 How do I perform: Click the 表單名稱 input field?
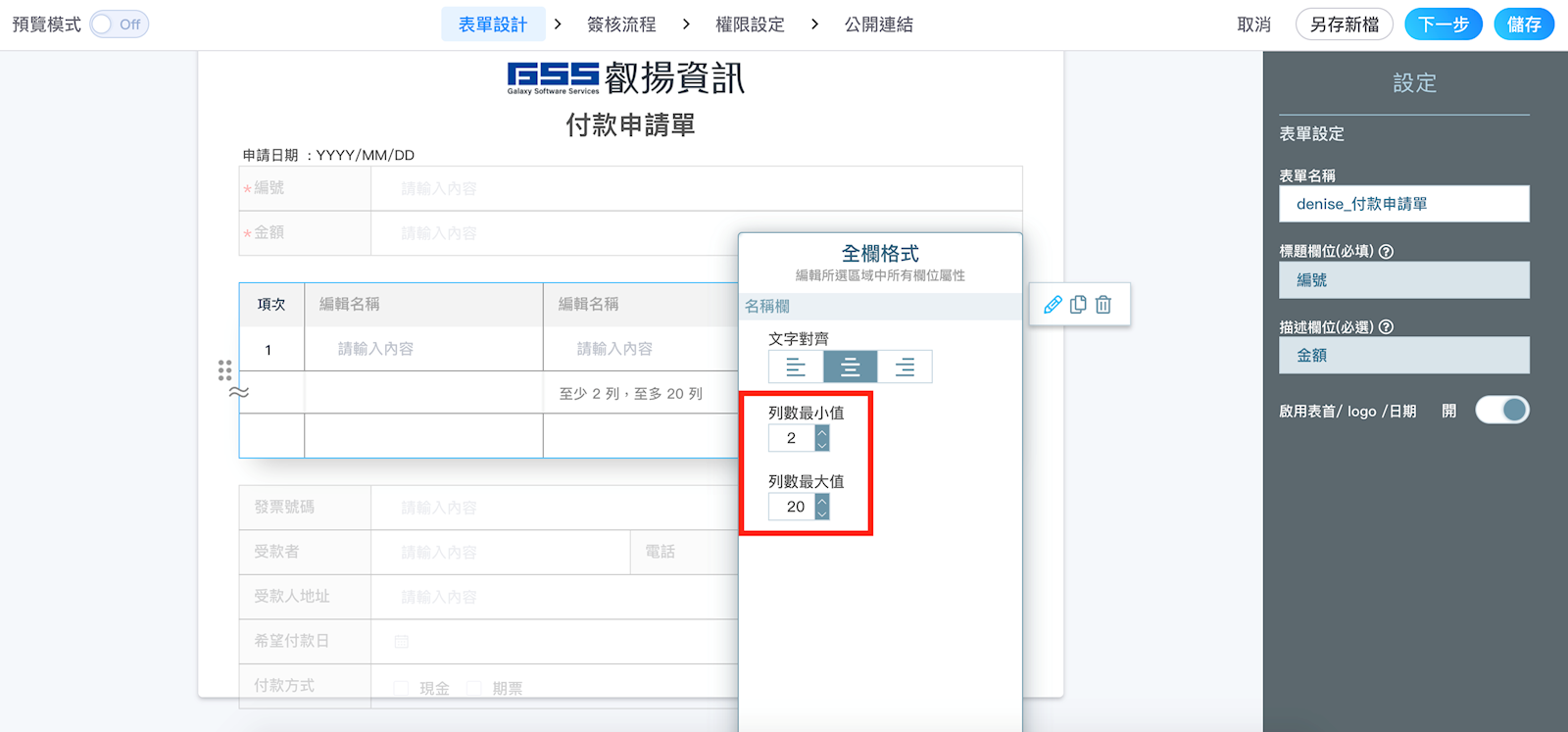1403,204
